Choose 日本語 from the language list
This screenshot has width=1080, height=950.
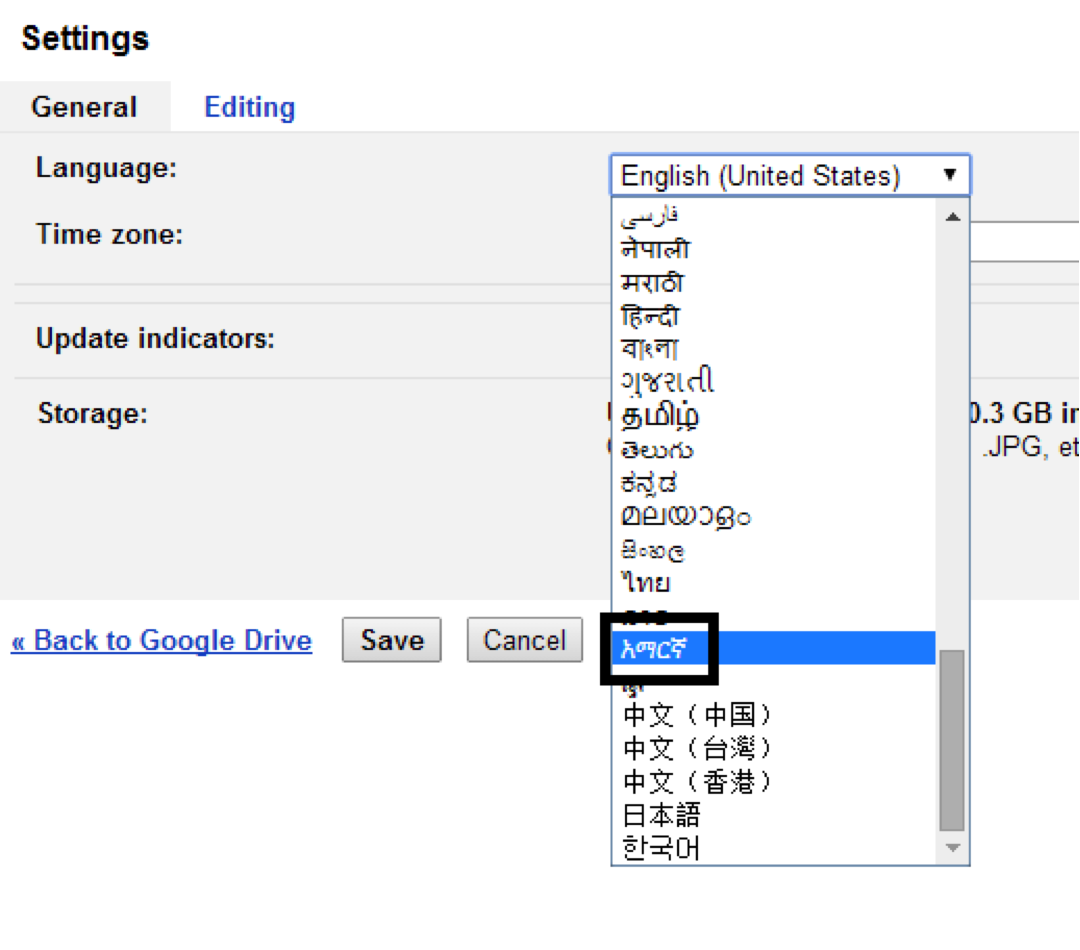(x=661, y=814)
